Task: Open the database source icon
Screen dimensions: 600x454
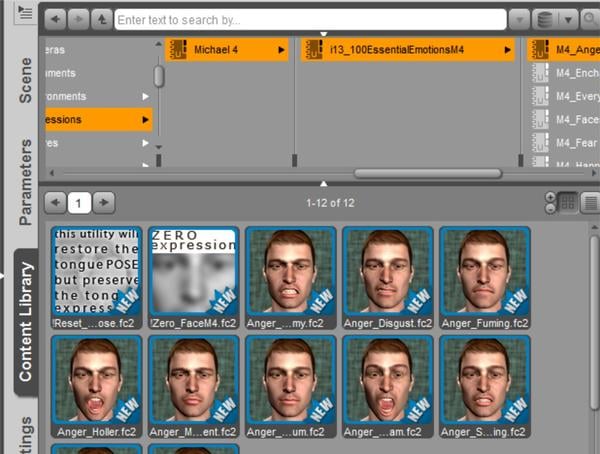Action: click(545, 20)
